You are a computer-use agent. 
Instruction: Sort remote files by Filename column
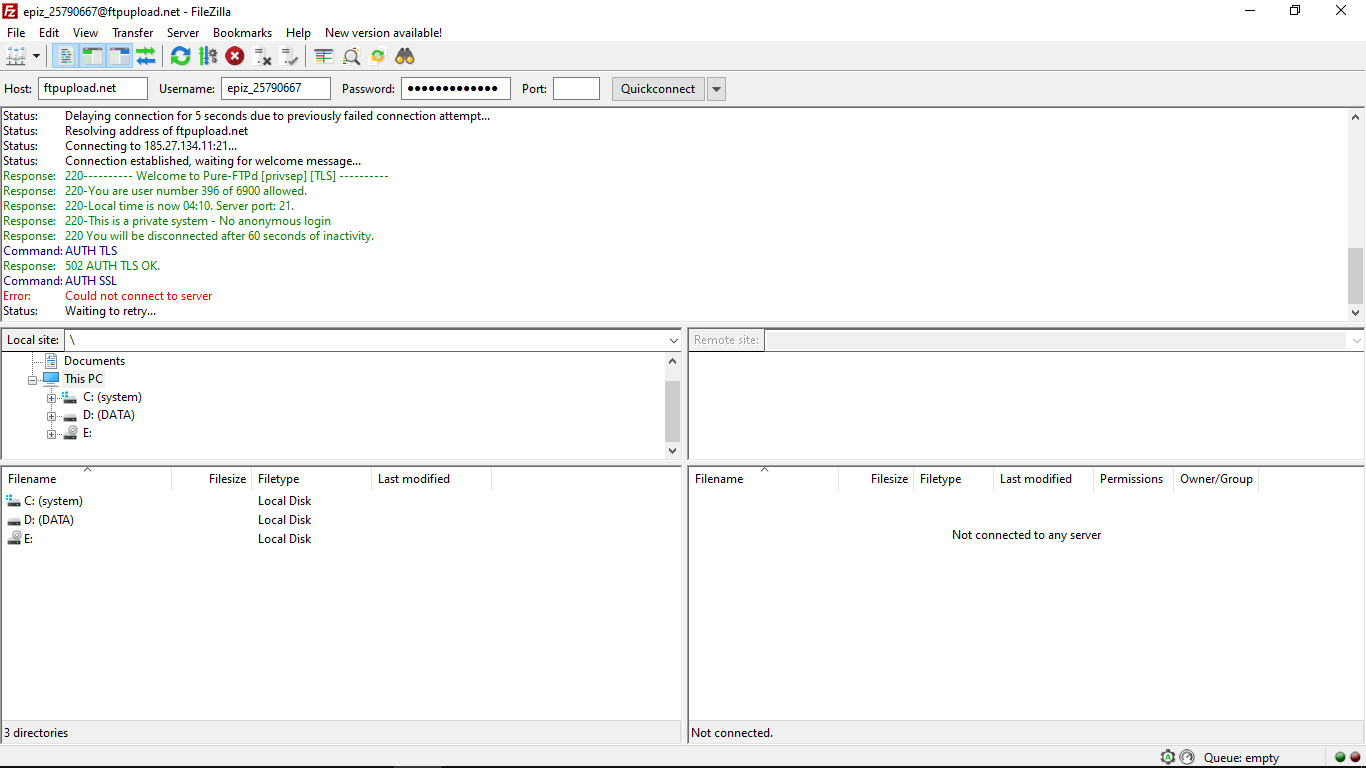(764, 479)
